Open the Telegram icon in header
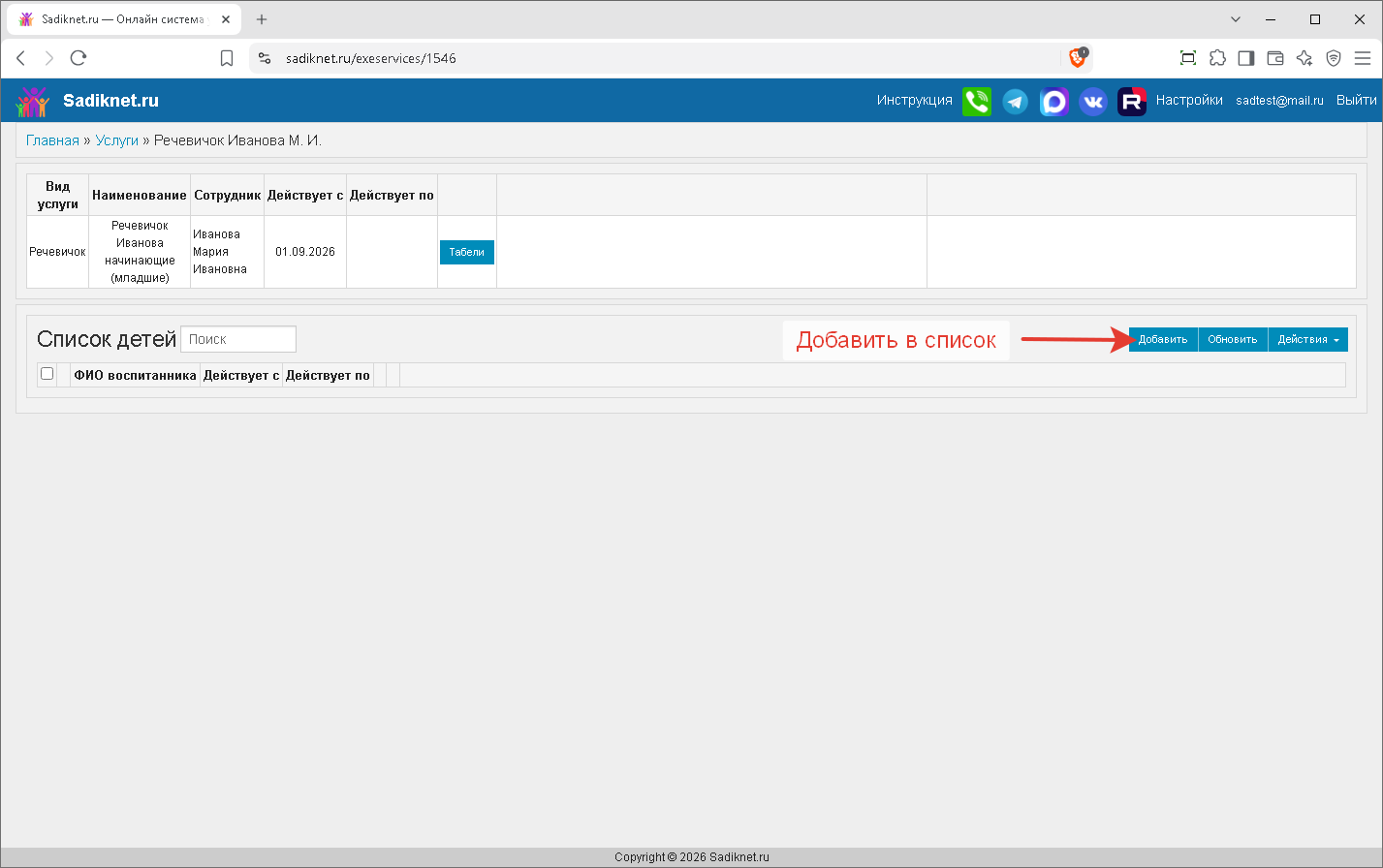 (x=1015, y=101)
